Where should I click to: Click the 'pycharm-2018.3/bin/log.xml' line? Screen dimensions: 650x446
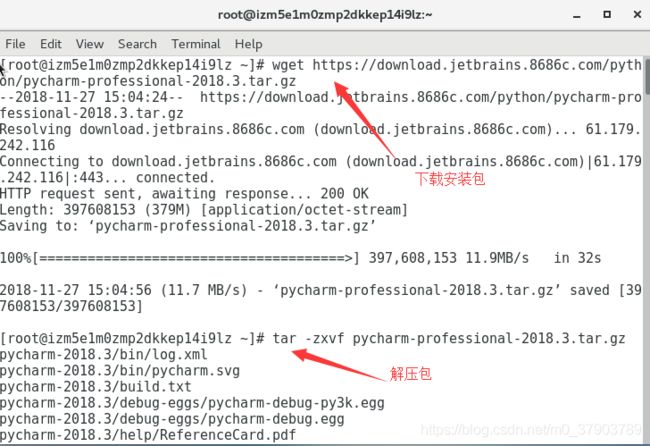click(x=104, y=355)
